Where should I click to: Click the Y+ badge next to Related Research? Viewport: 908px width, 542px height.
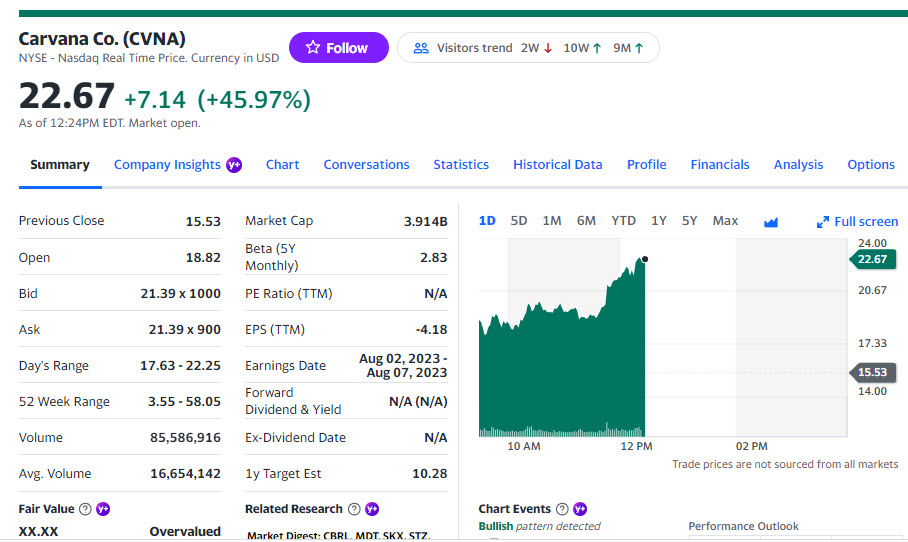(372, 509)
